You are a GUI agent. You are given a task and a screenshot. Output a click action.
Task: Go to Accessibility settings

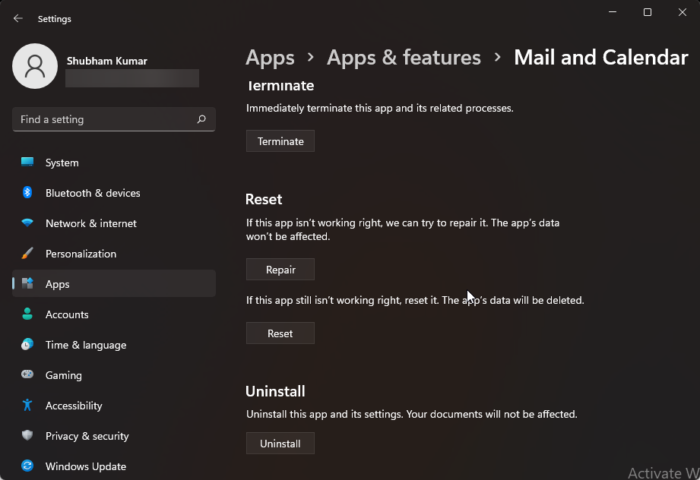tap(114, 405)
